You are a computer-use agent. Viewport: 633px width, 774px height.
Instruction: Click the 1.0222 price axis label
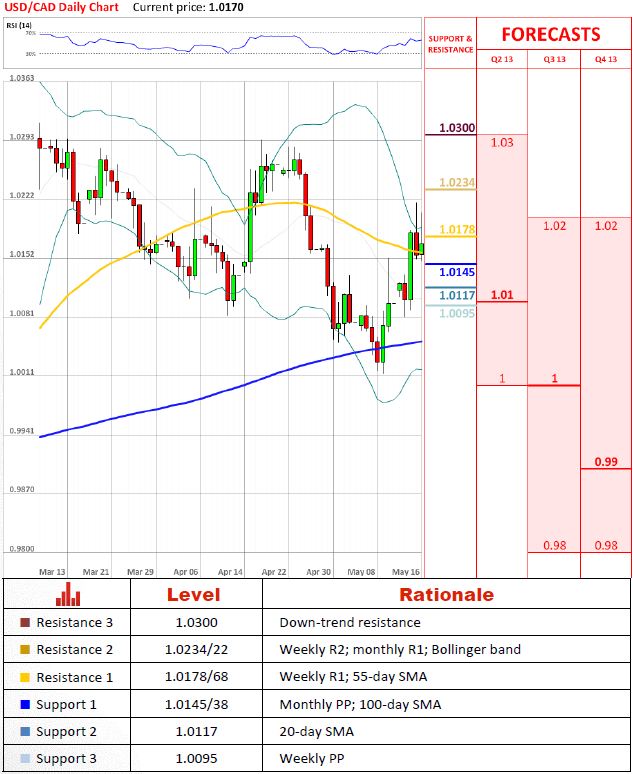[x=22, y=195]
